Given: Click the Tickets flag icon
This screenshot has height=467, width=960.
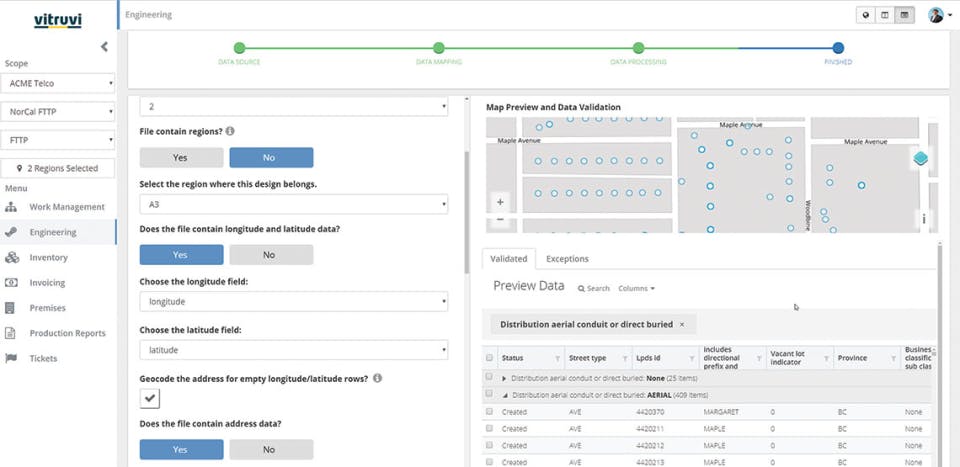Looking at the screenshot, I should coord(12,358).
